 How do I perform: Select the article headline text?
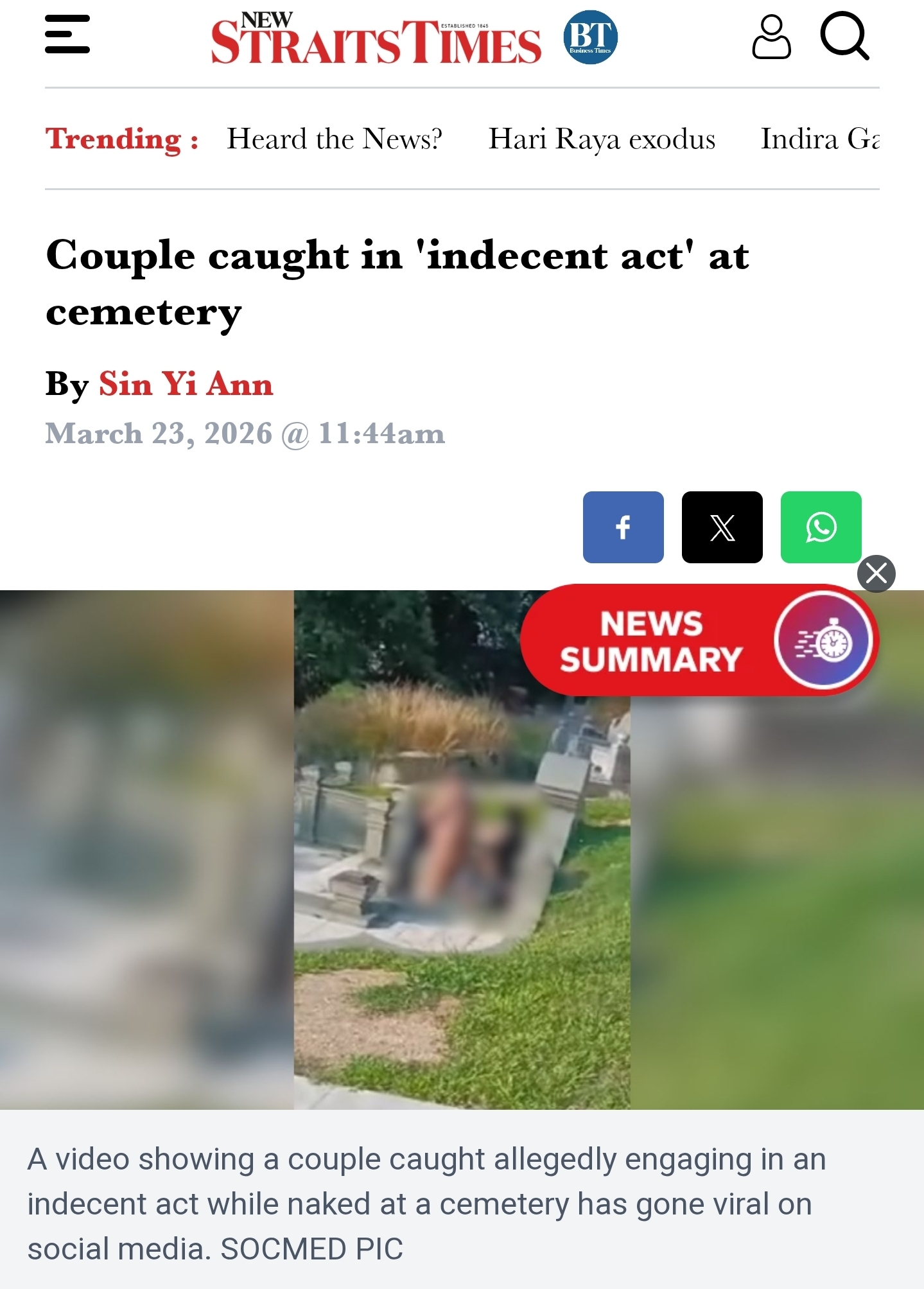point(397,283)
